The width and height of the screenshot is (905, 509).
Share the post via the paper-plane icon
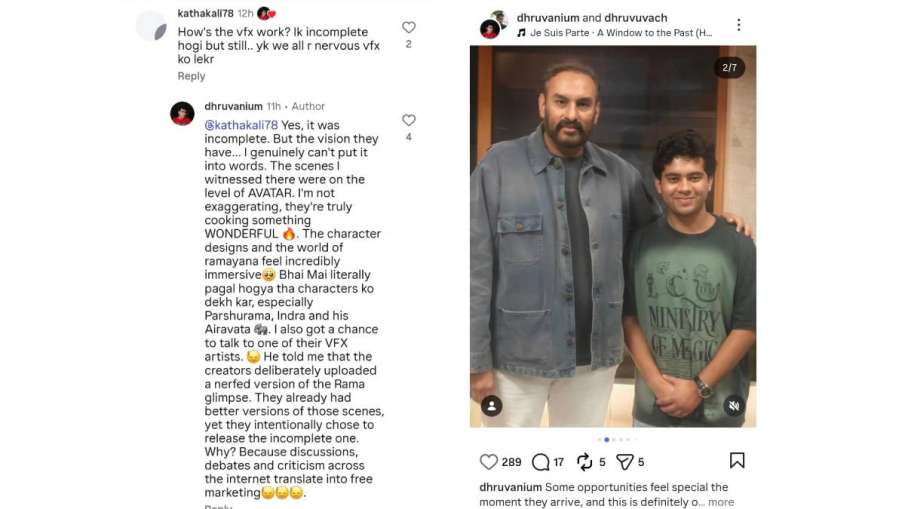624,462
